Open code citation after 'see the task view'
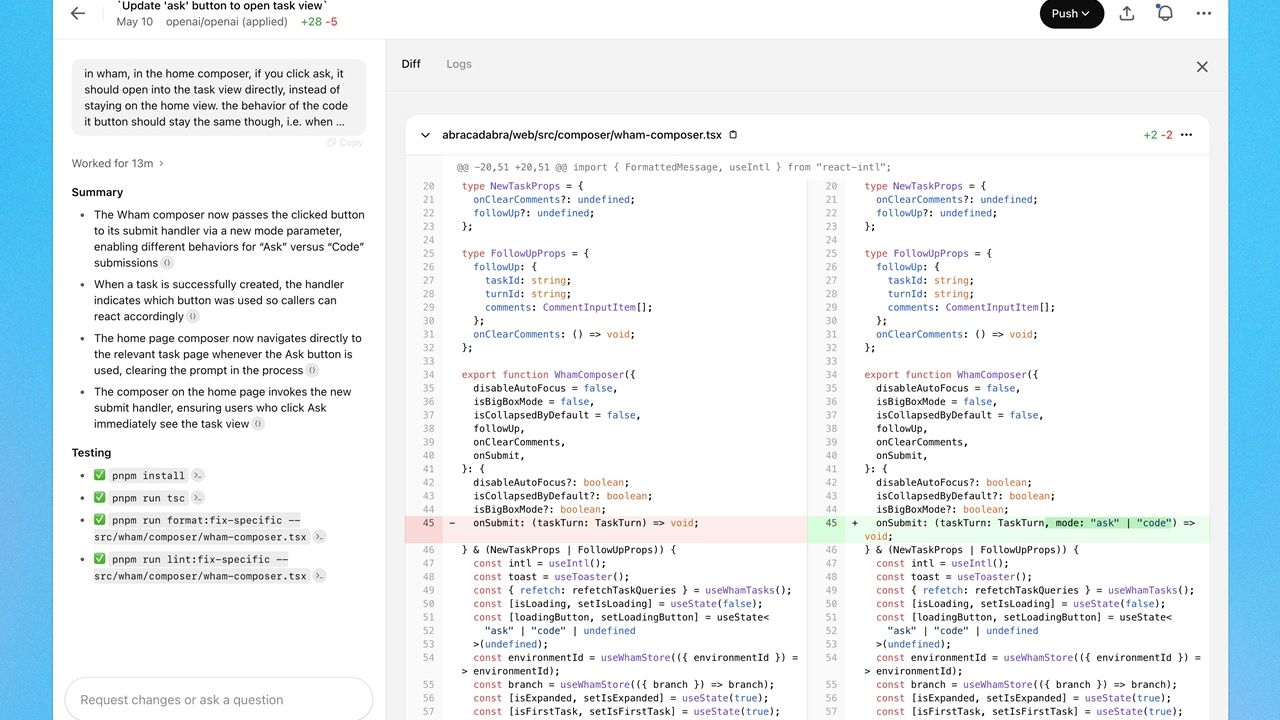Image resolution: width=1280 pixels, height=720 pixels. (x=258, y=424)
